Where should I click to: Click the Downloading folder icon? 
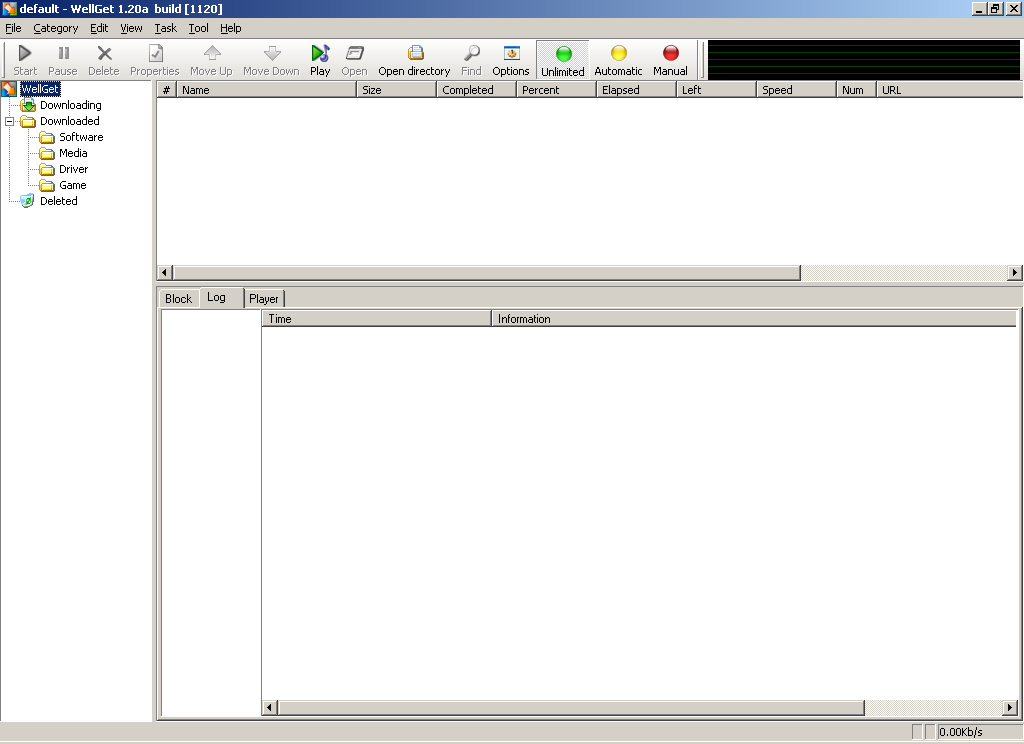click(x=27, y=105)
